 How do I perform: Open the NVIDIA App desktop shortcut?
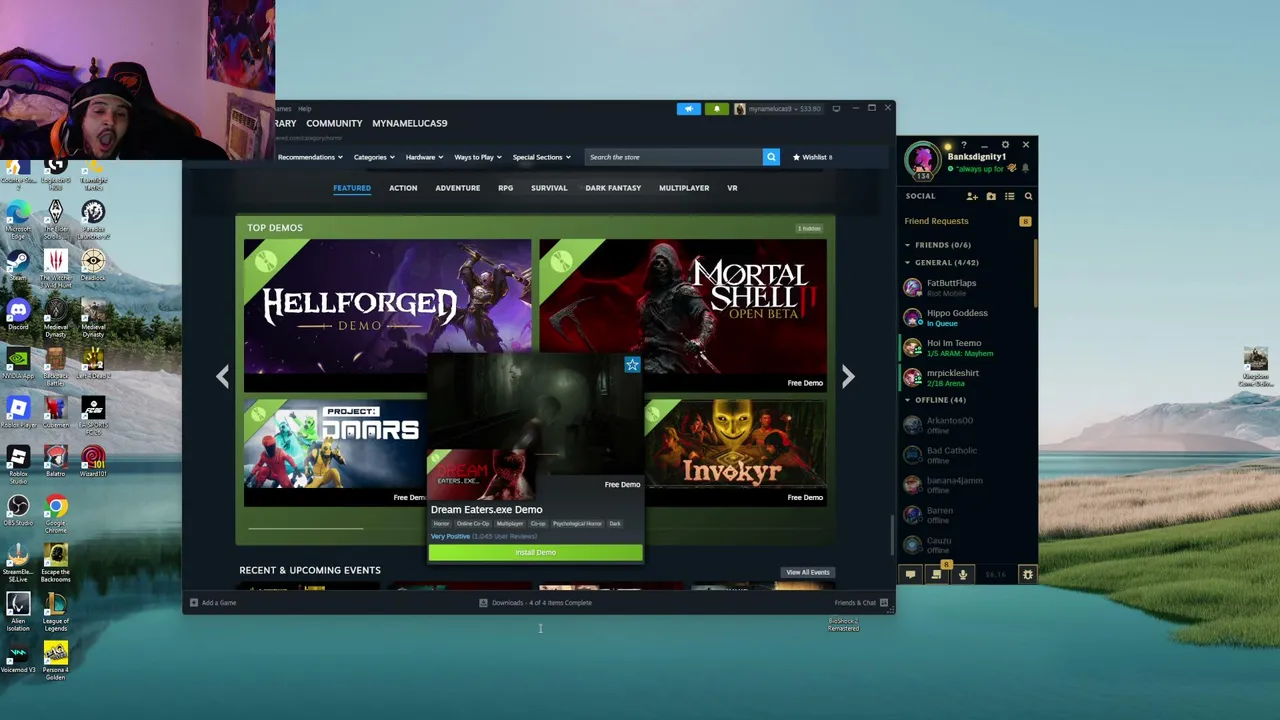click(x=18, y=363)
